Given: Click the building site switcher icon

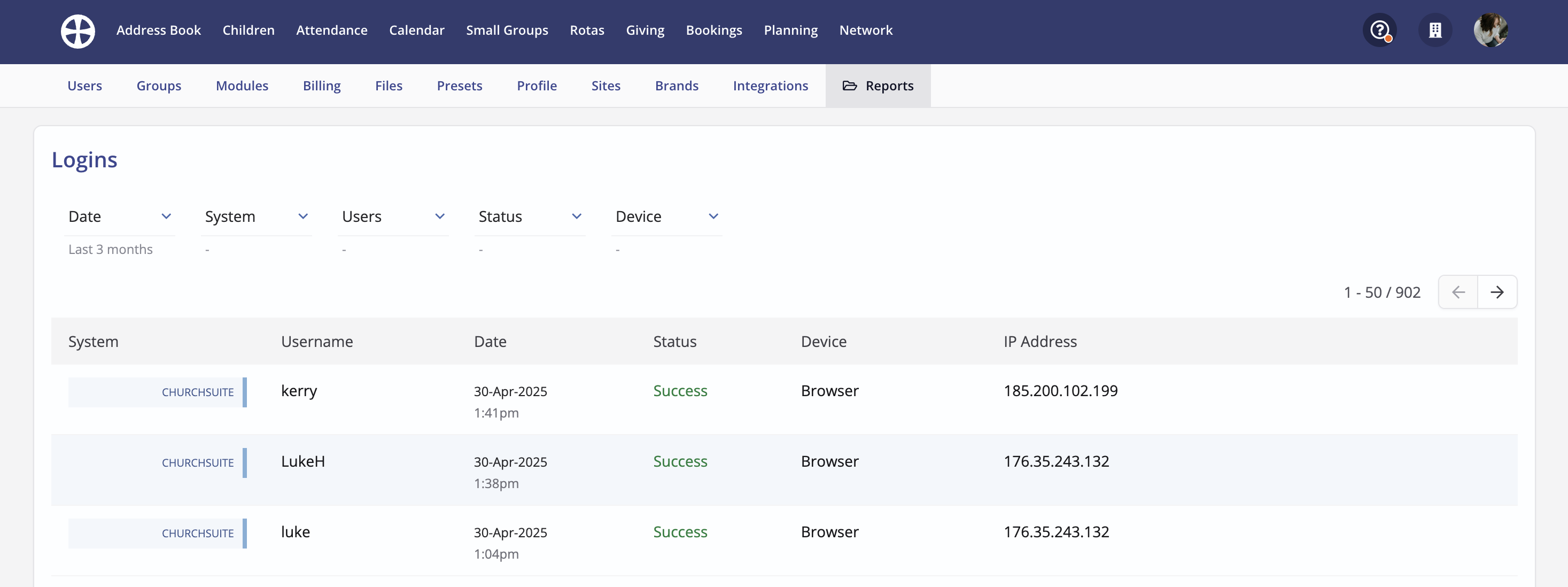Looking at the screenshot, I should tap(1435, 30).
